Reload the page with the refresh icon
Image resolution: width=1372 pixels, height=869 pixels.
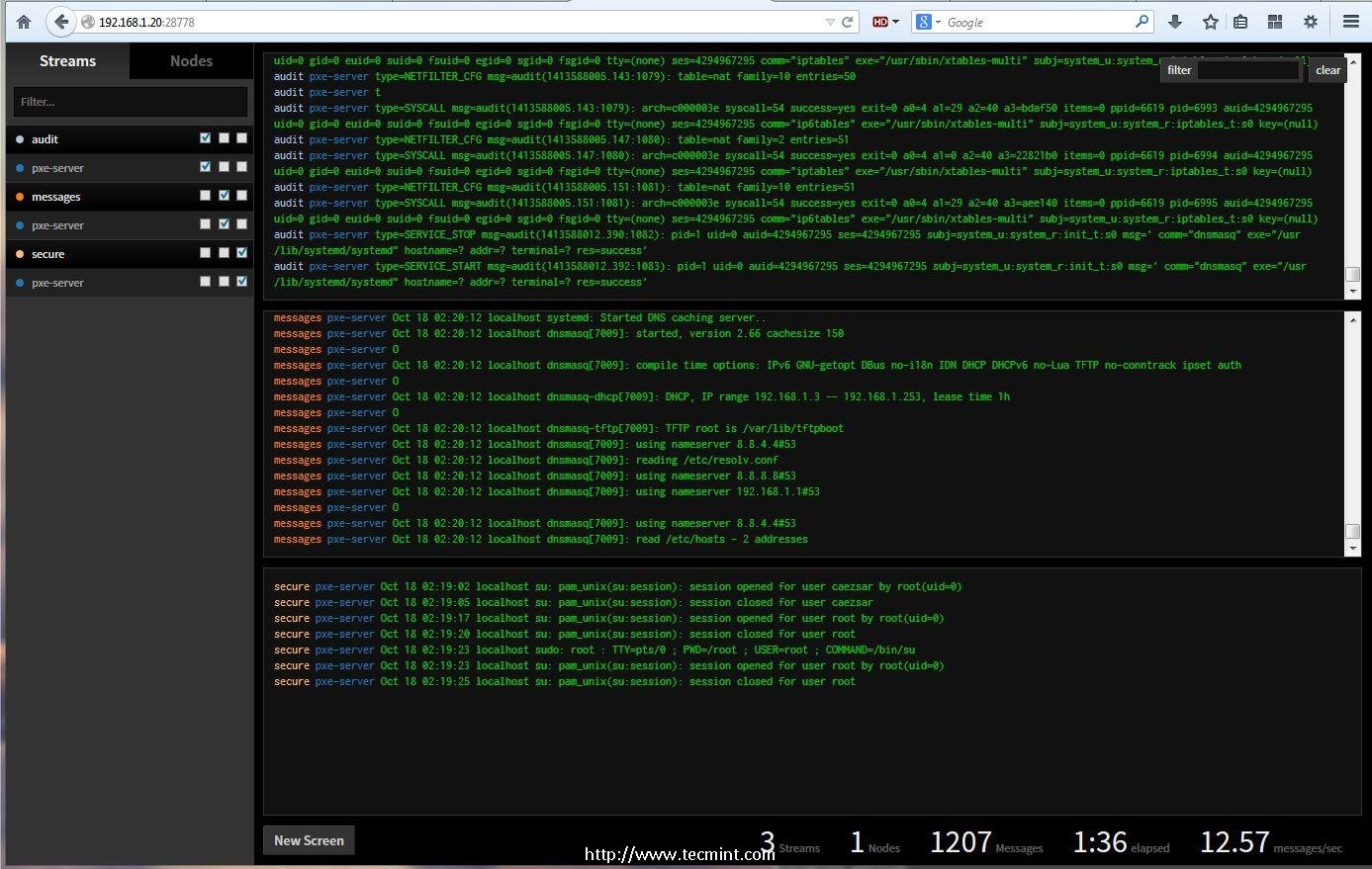(x=848, y=22)
